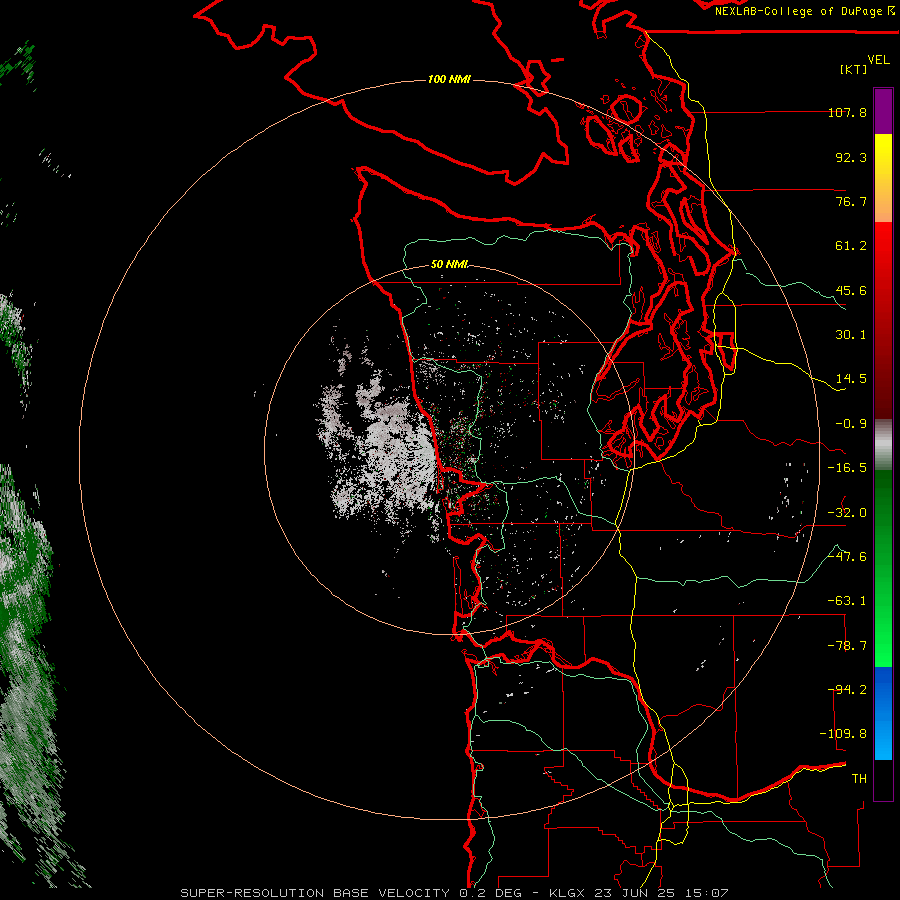The height and width of the screenshot is (900, 900).
Task: Select the -78.7 velocity scale value
Action: [x=847, y=646]
